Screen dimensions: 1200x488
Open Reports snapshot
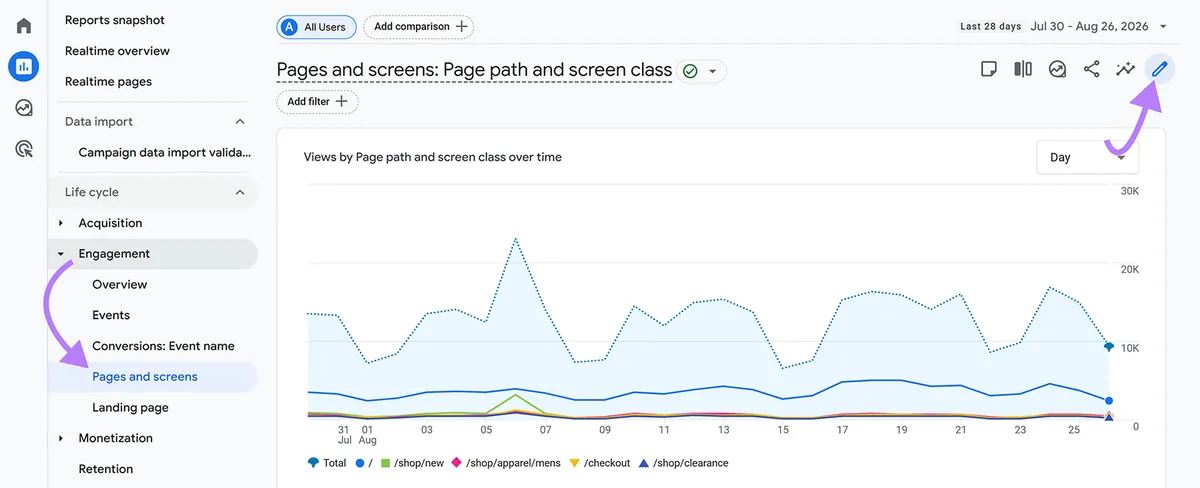[115, 20]
